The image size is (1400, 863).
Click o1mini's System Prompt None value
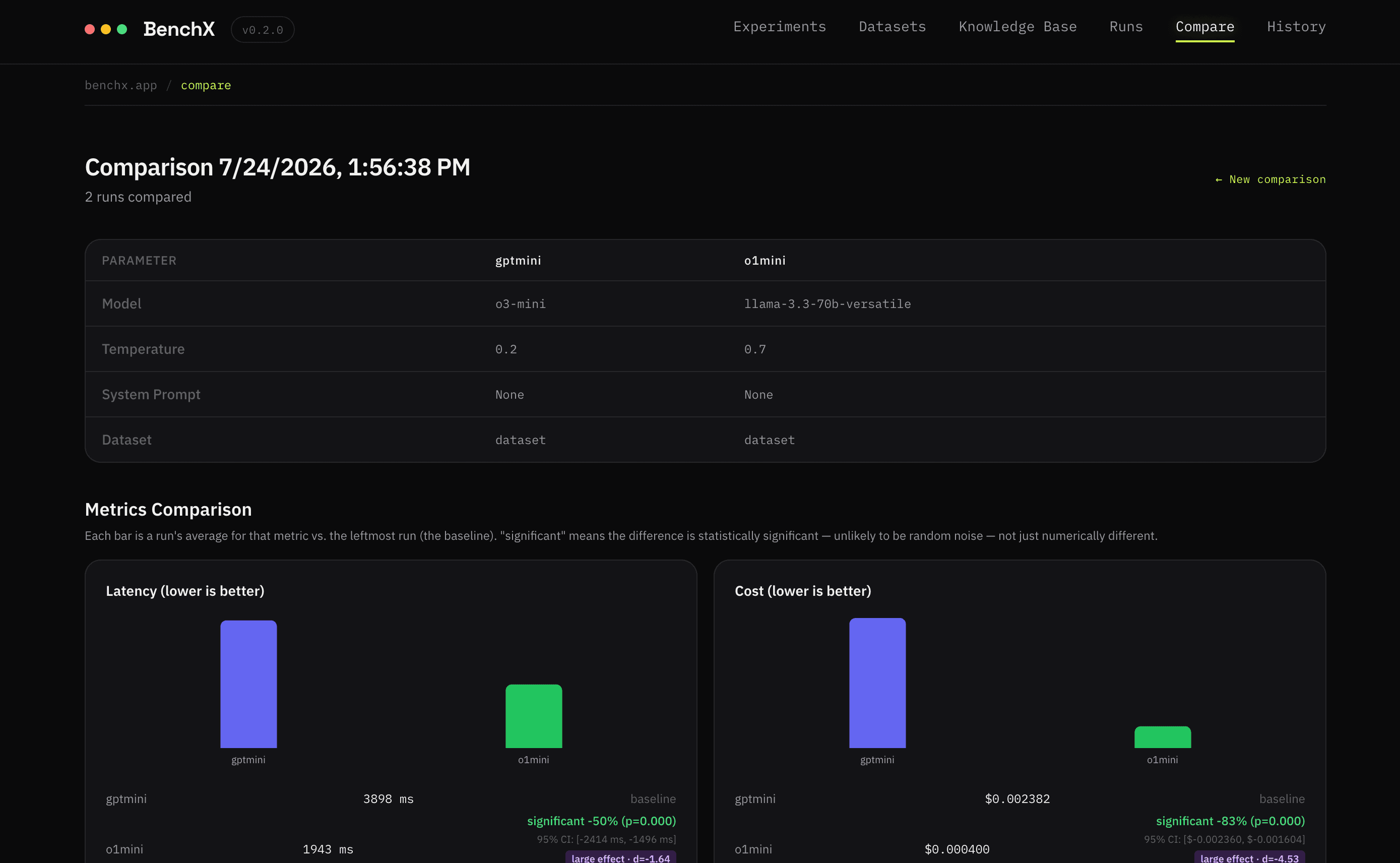(x=758, y=394)
